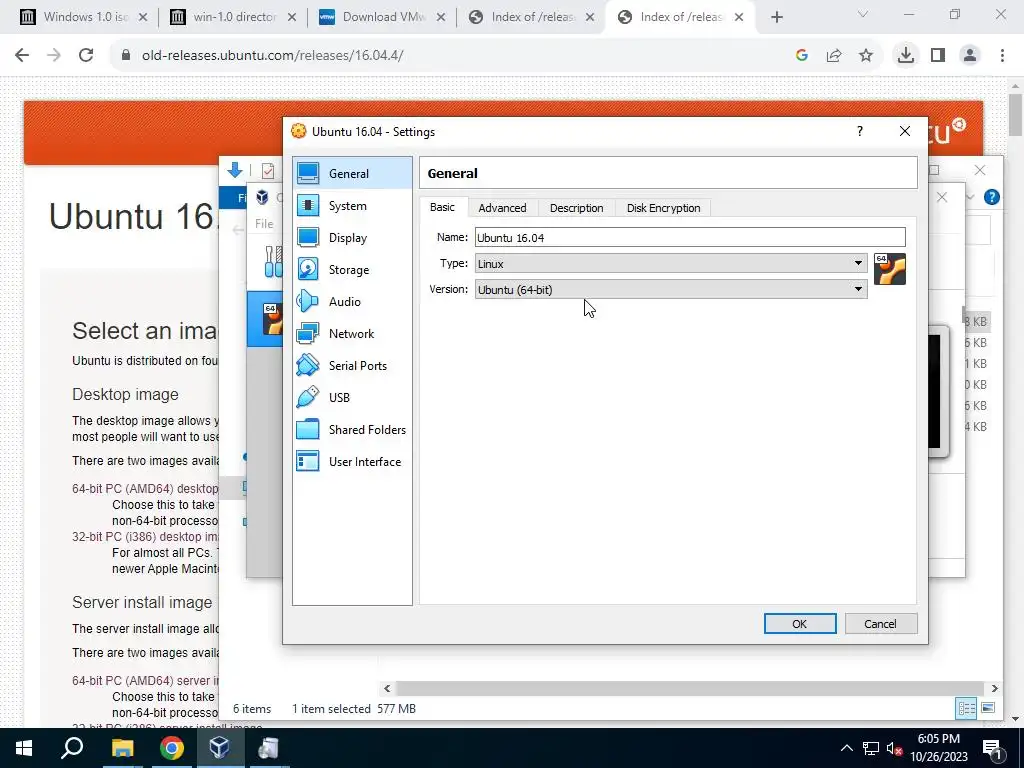Open the User Interface category

click(353, 462)
